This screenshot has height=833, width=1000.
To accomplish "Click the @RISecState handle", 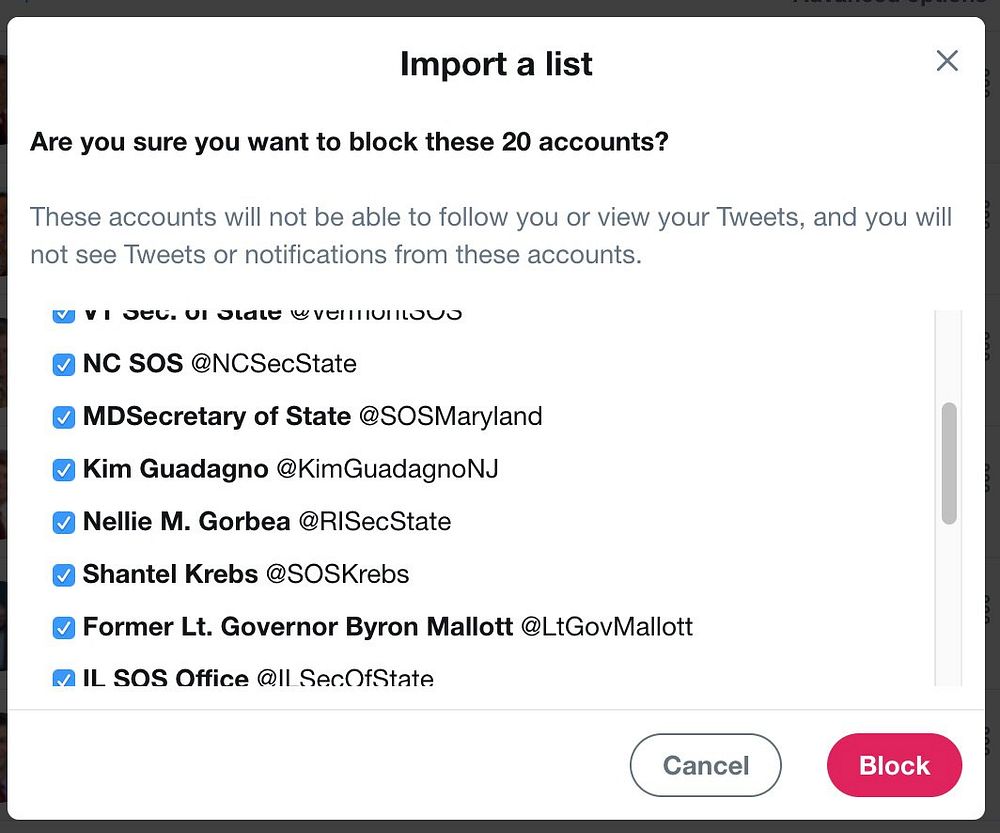I will pos(374,522).
